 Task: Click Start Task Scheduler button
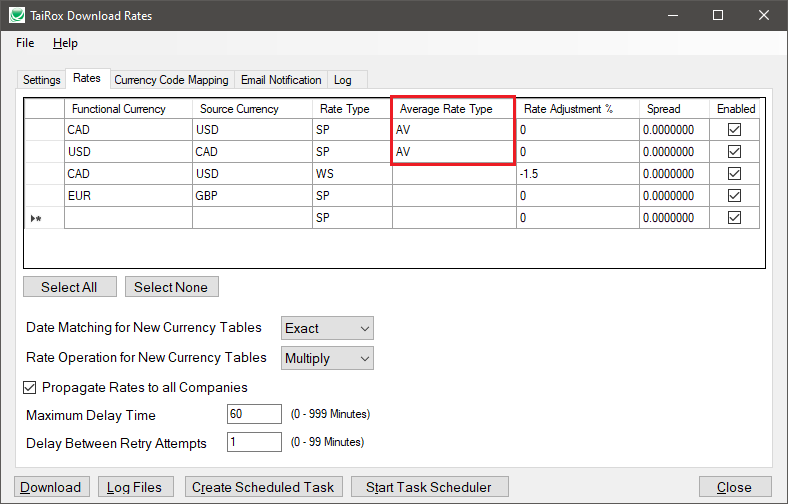pos(430,487)
